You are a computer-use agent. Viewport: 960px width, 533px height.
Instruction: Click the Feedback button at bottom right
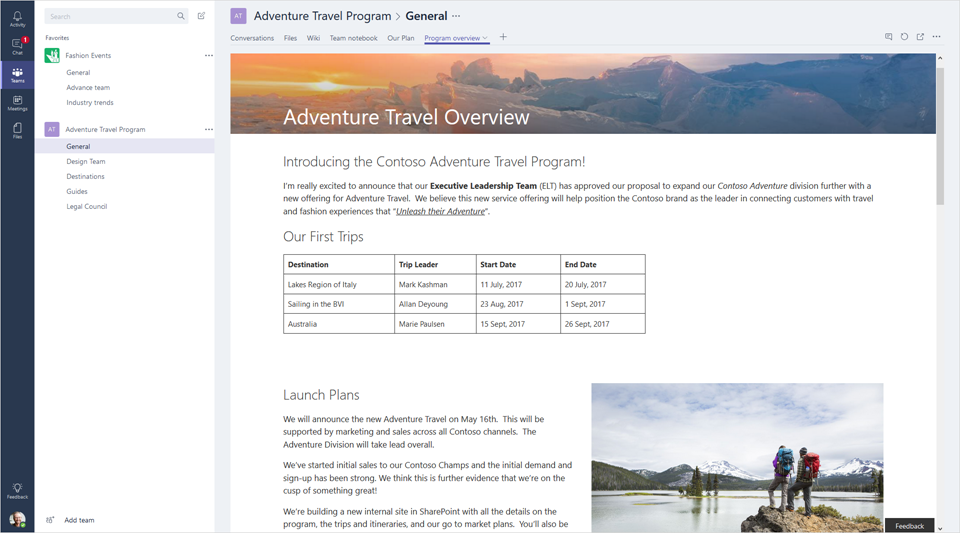[x=909, y=526]
